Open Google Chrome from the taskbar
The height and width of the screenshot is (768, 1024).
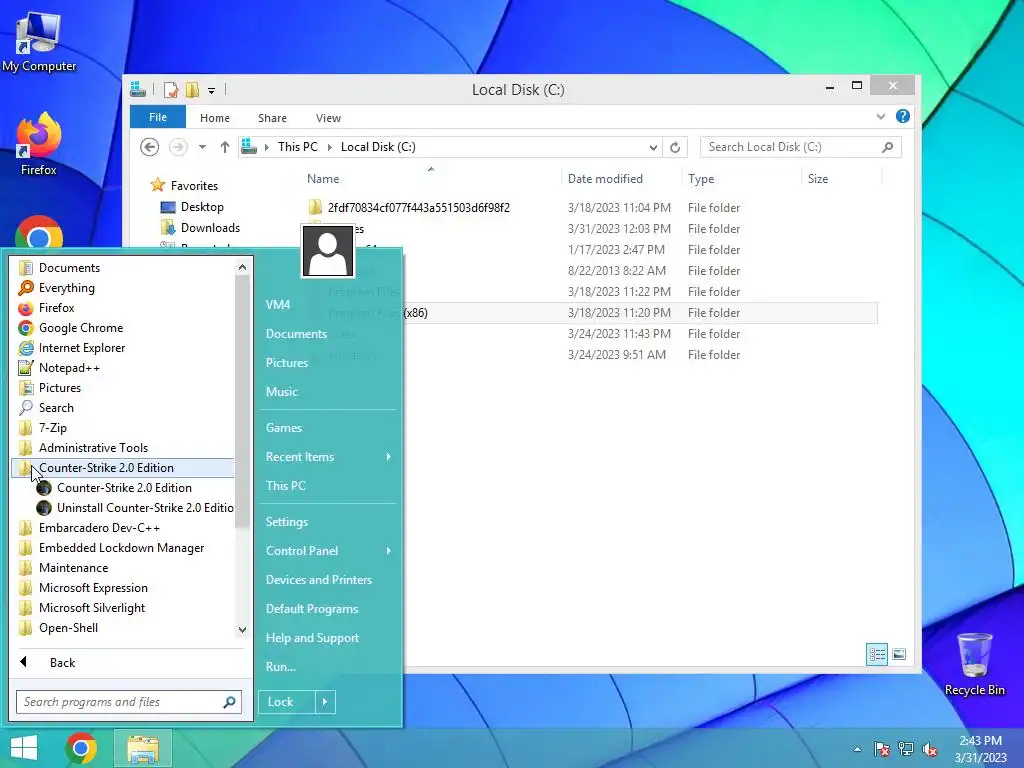click(81, 748)
